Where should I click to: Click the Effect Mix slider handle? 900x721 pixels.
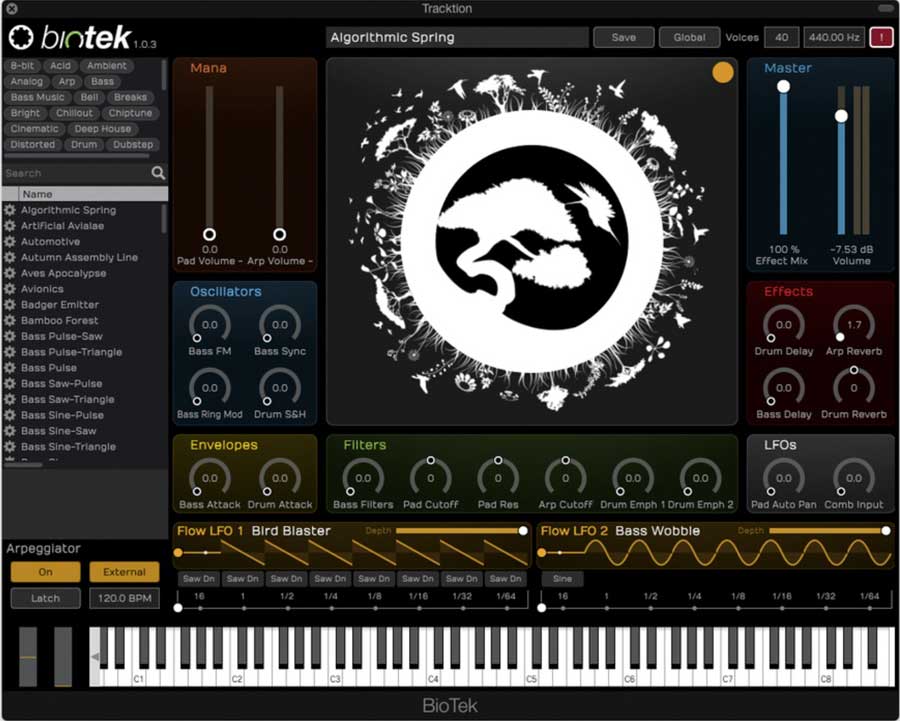tap(783, 87)
